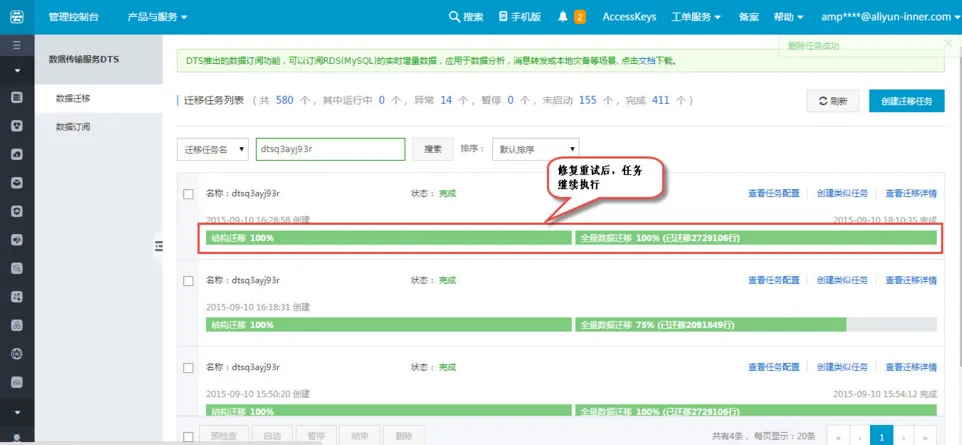Select checkbox for task created 16:28:58
This screenshot has width=962, height=445.
(188, 194)
